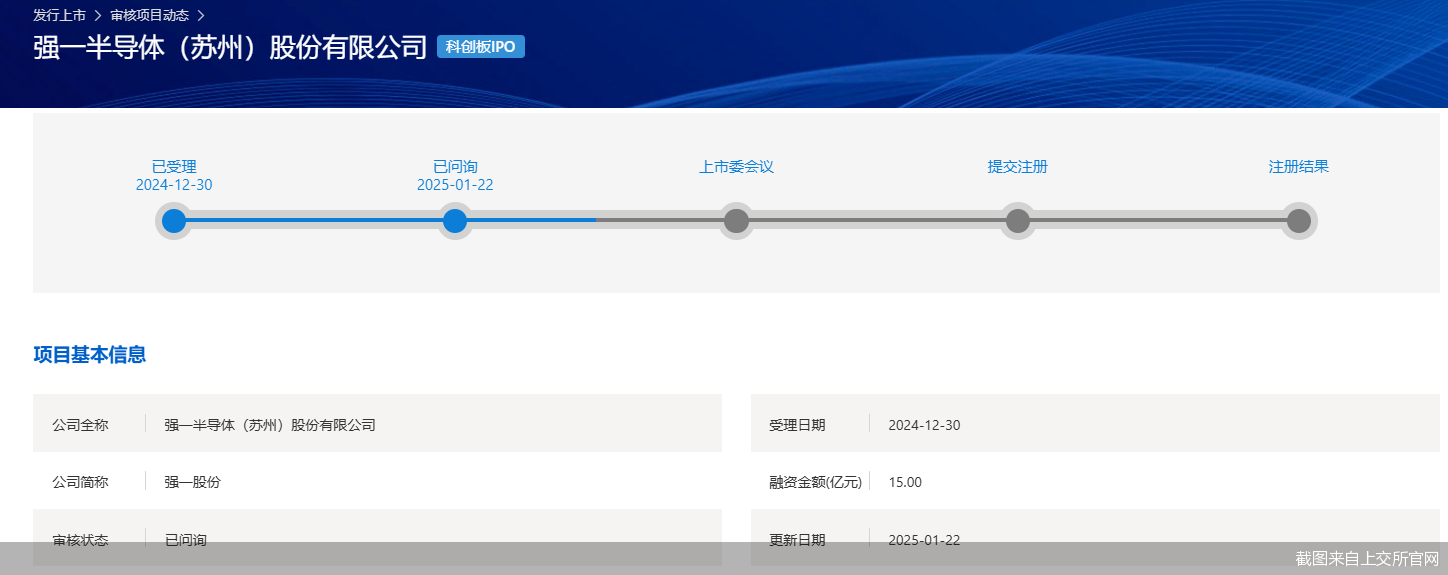This screenshot has width=1448, height=575.
Task: Click the 注册结果 gray step circle
Action: (x=1298, y=220)
